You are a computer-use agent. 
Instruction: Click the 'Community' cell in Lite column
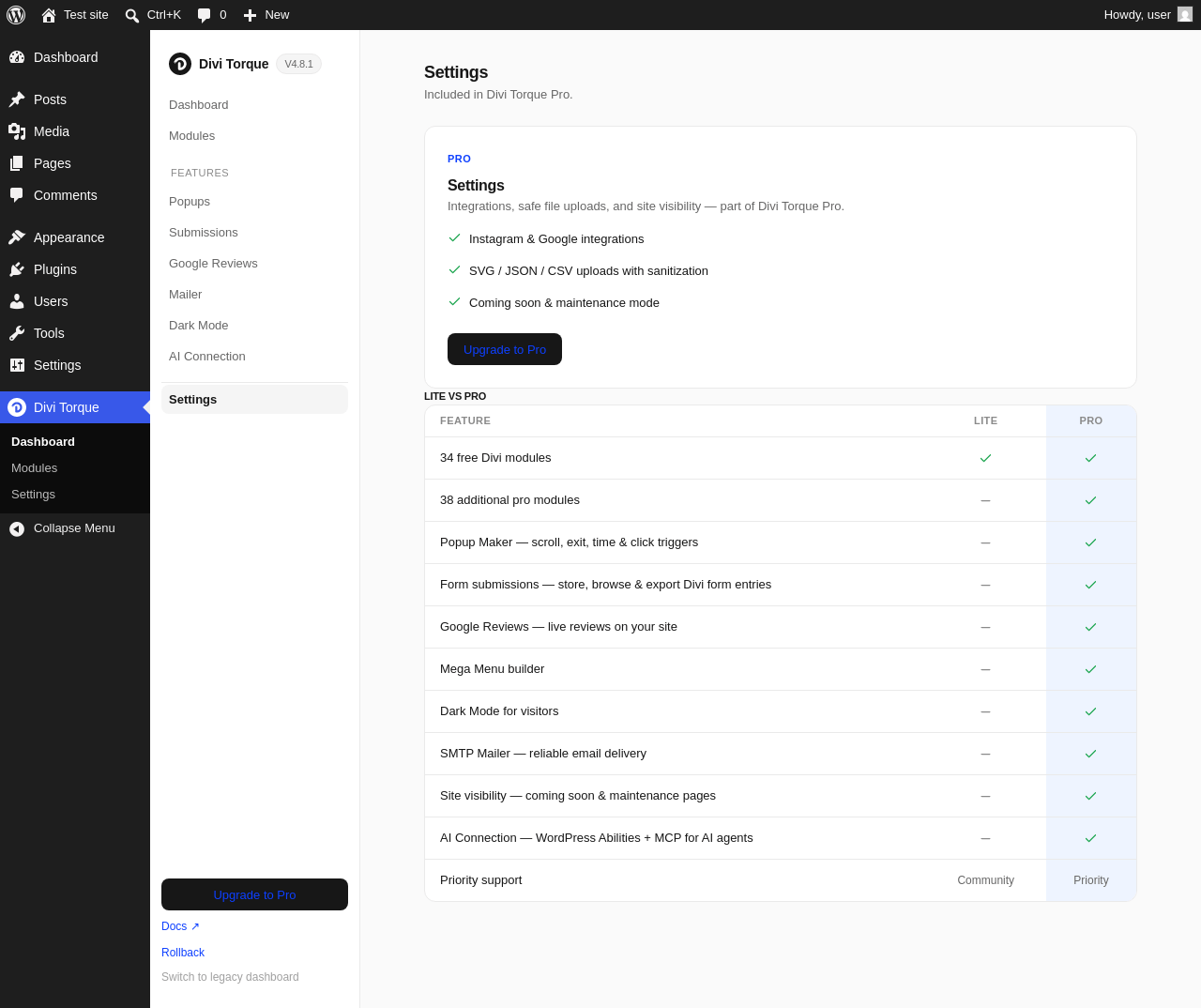(x=985, y=880)
